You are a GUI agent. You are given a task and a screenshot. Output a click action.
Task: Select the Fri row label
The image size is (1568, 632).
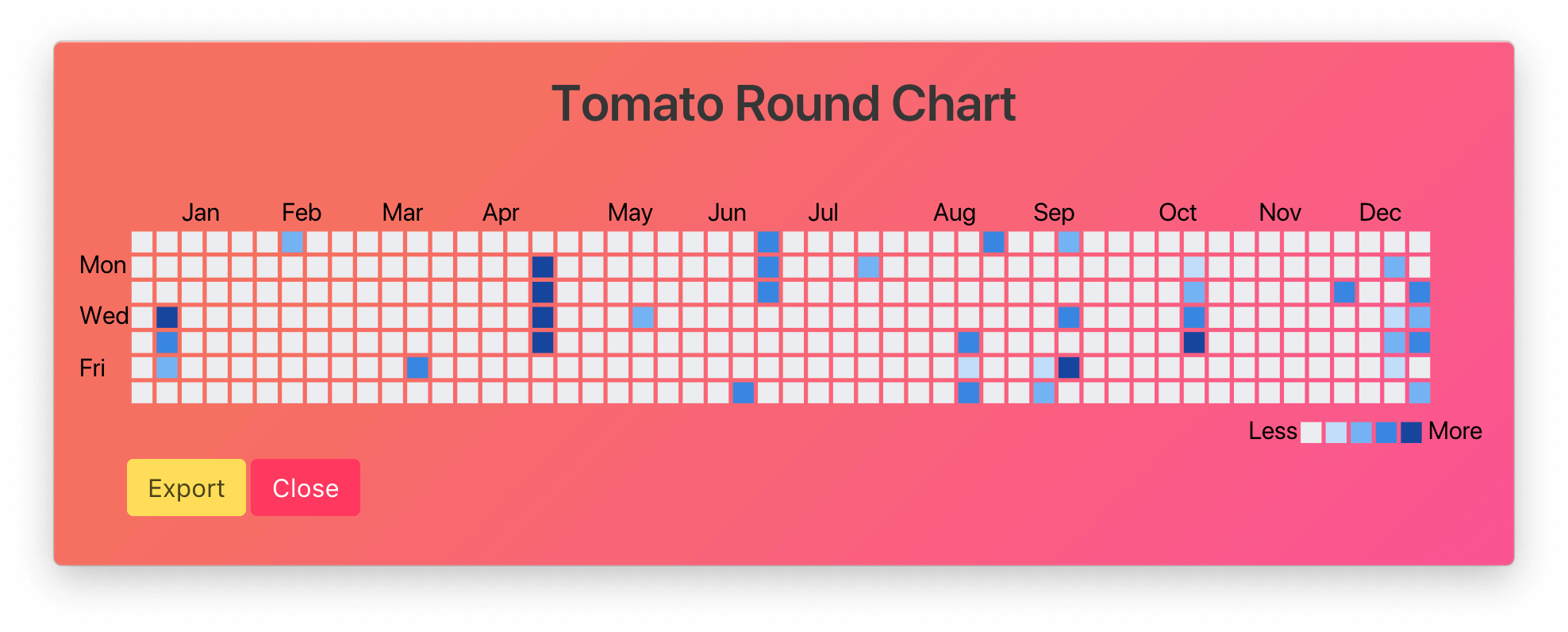(92, 367)
